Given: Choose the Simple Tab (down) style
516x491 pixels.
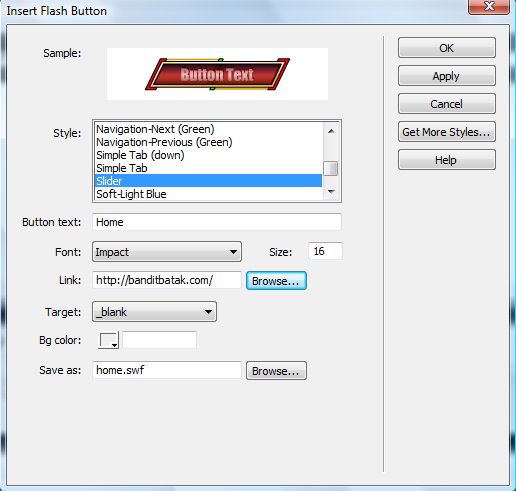Looking at the screenshot, I should [208, 155].
